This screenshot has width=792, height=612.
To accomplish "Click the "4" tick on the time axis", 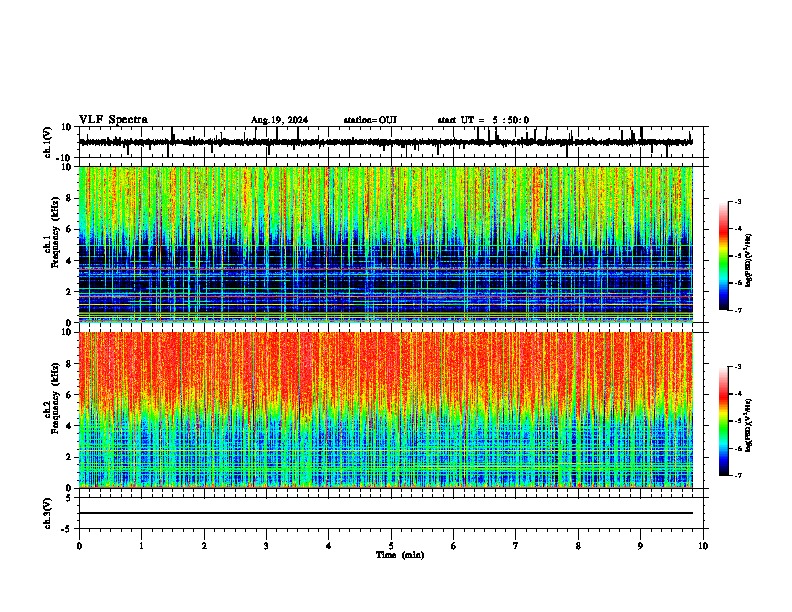I will [x=329, y=546].
